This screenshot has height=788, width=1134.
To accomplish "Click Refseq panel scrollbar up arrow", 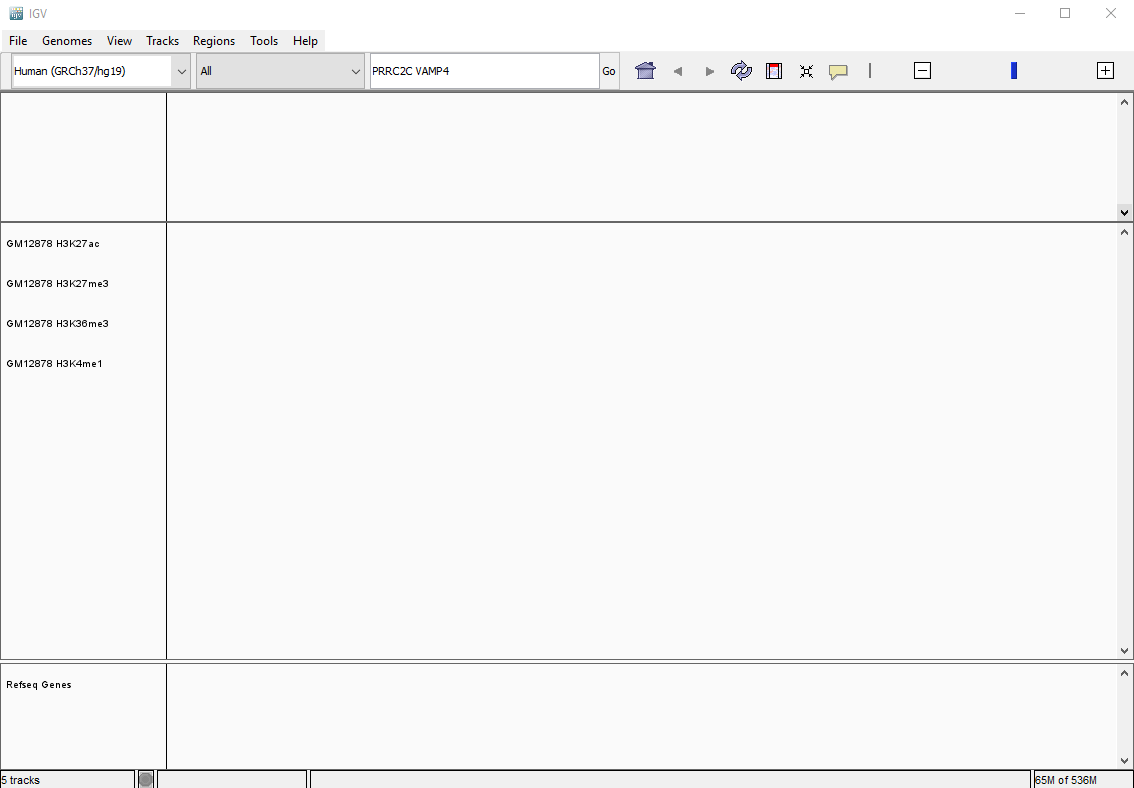I will 1124,673.
